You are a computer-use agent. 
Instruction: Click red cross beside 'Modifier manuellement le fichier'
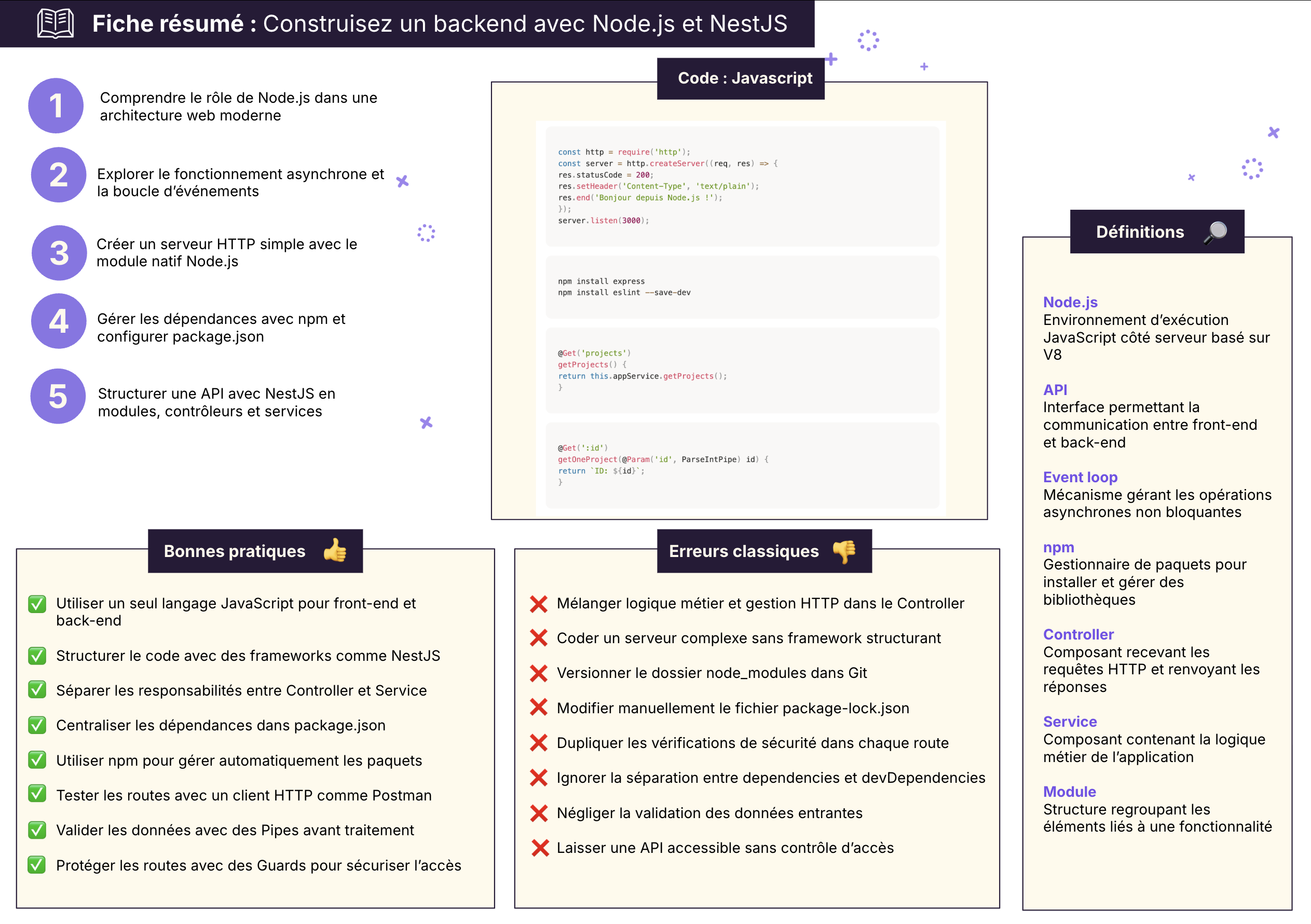pos(538,708)
